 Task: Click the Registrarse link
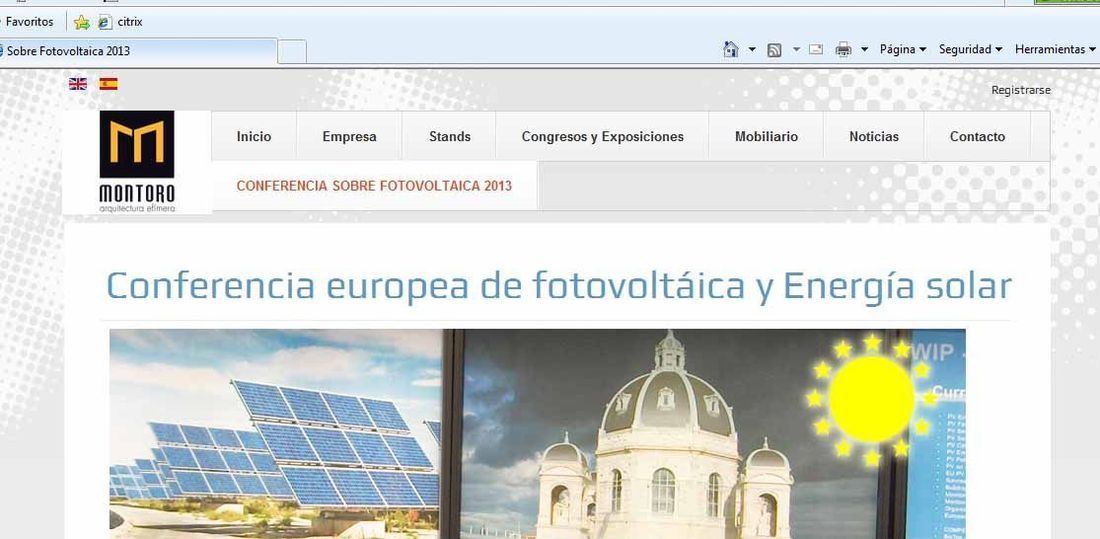(x=1021, y=91)
